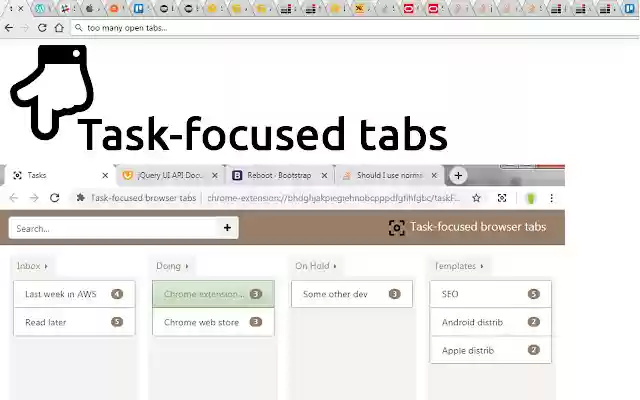Image resolution: width=640 pixels, height=400 pixels.
Task: Close the Tasks tab
Action: click(105, 175)
